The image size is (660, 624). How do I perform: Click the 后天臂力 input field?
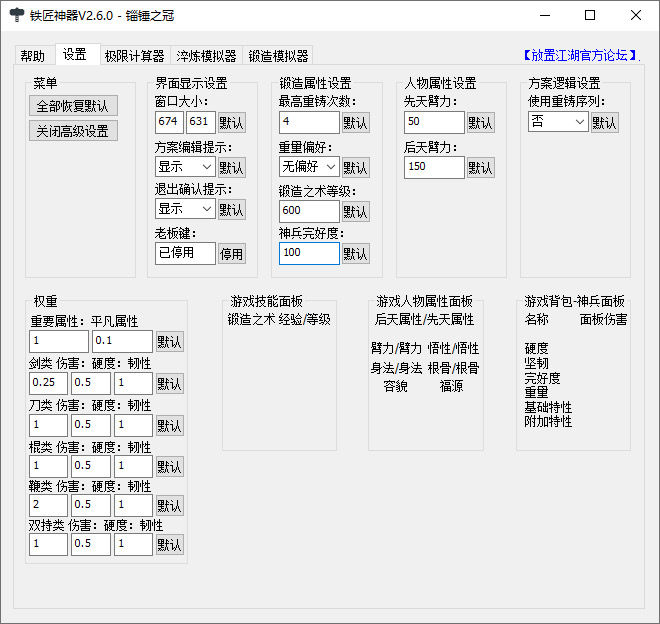click(434, 167)
